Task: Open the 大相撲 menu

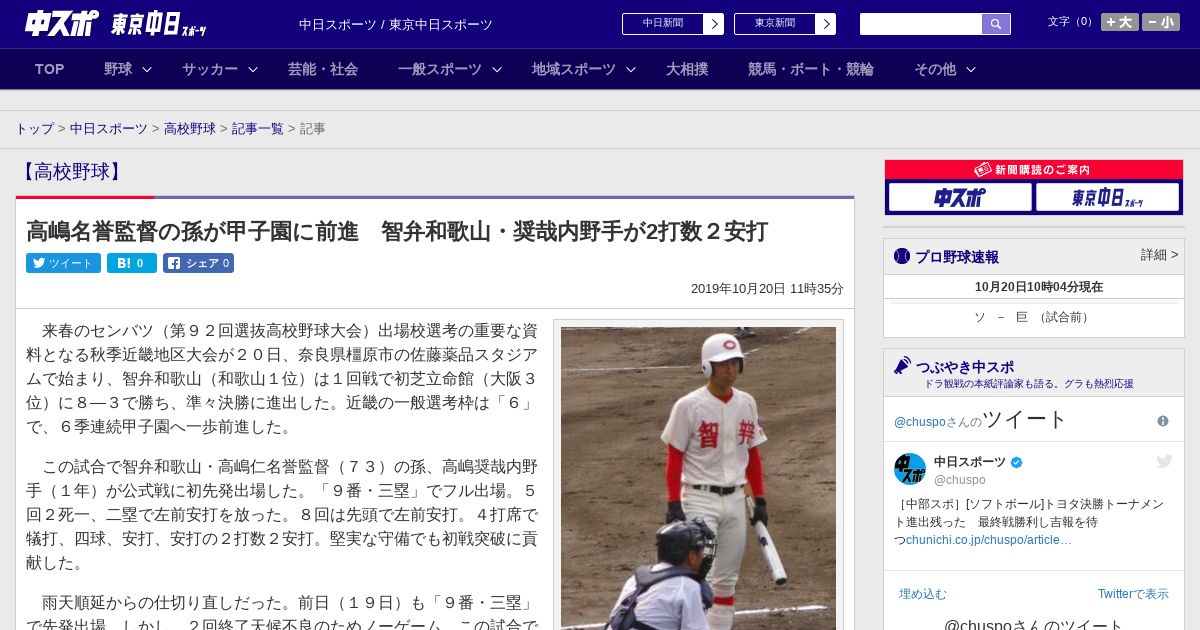Action: coord(687,69)
